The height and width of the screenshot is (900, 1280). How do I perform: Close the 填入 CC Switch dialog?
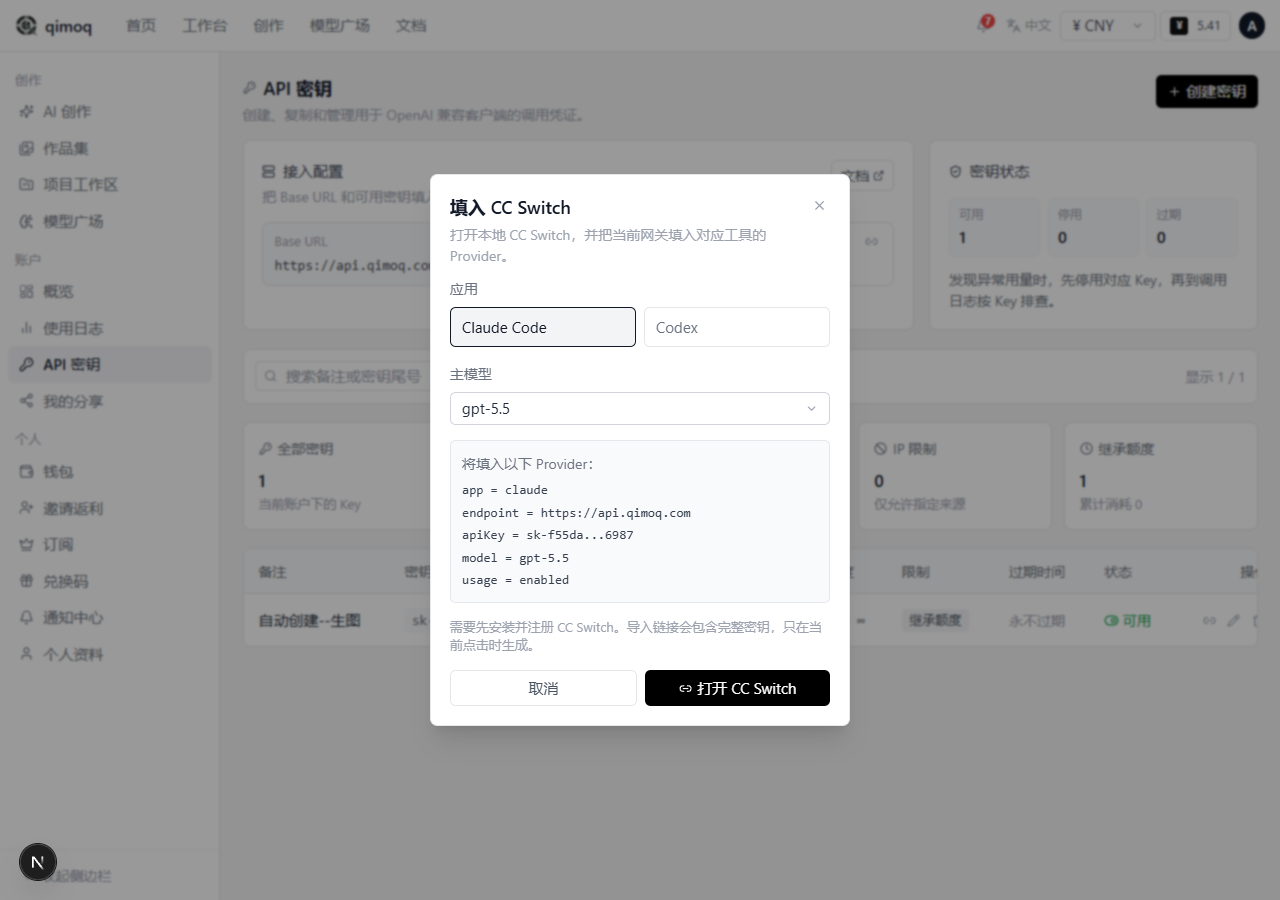(819, 205)
